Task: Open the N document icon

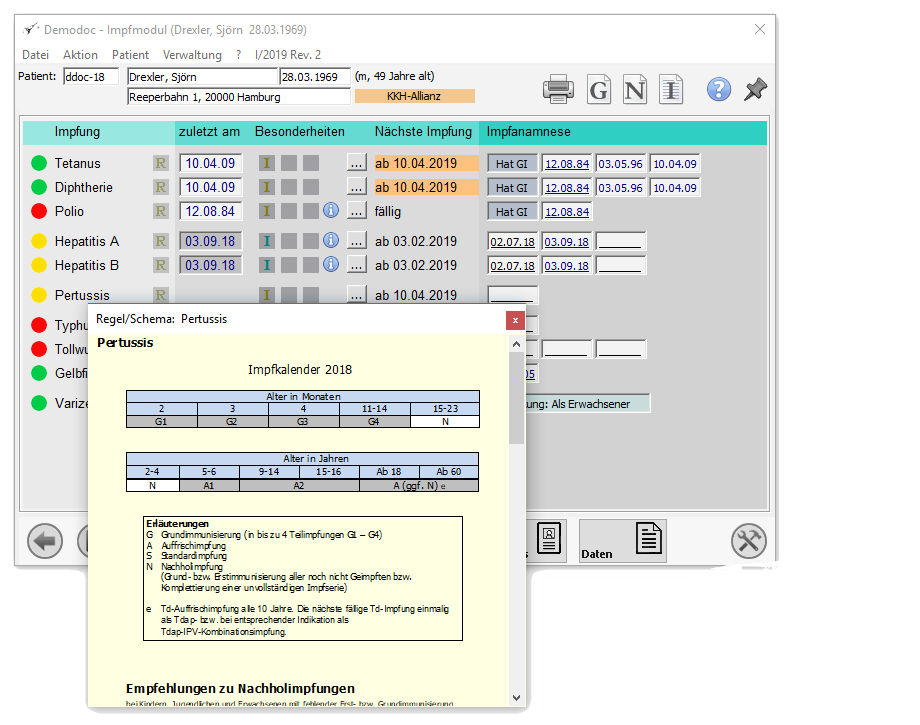Action: [x=635, y=89]
